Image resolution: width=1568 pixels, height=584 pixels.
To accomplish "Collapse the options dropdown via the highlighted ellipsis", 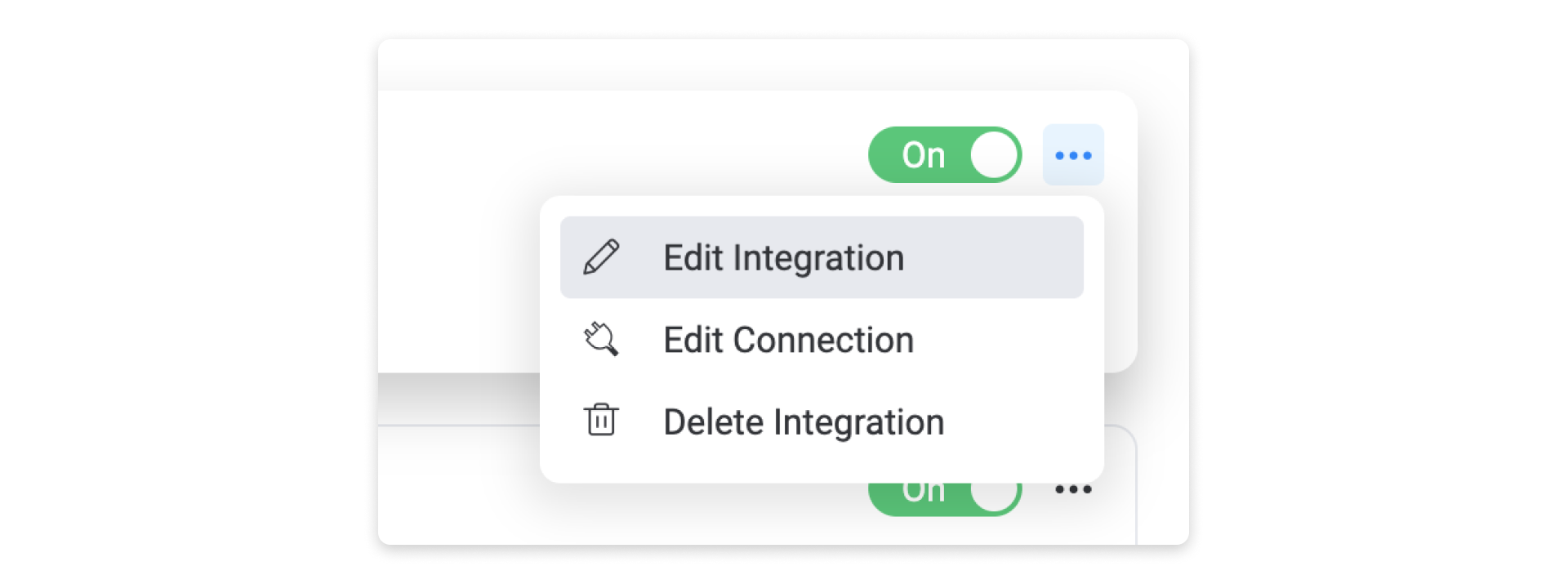I will click(x=1073, y=155).
